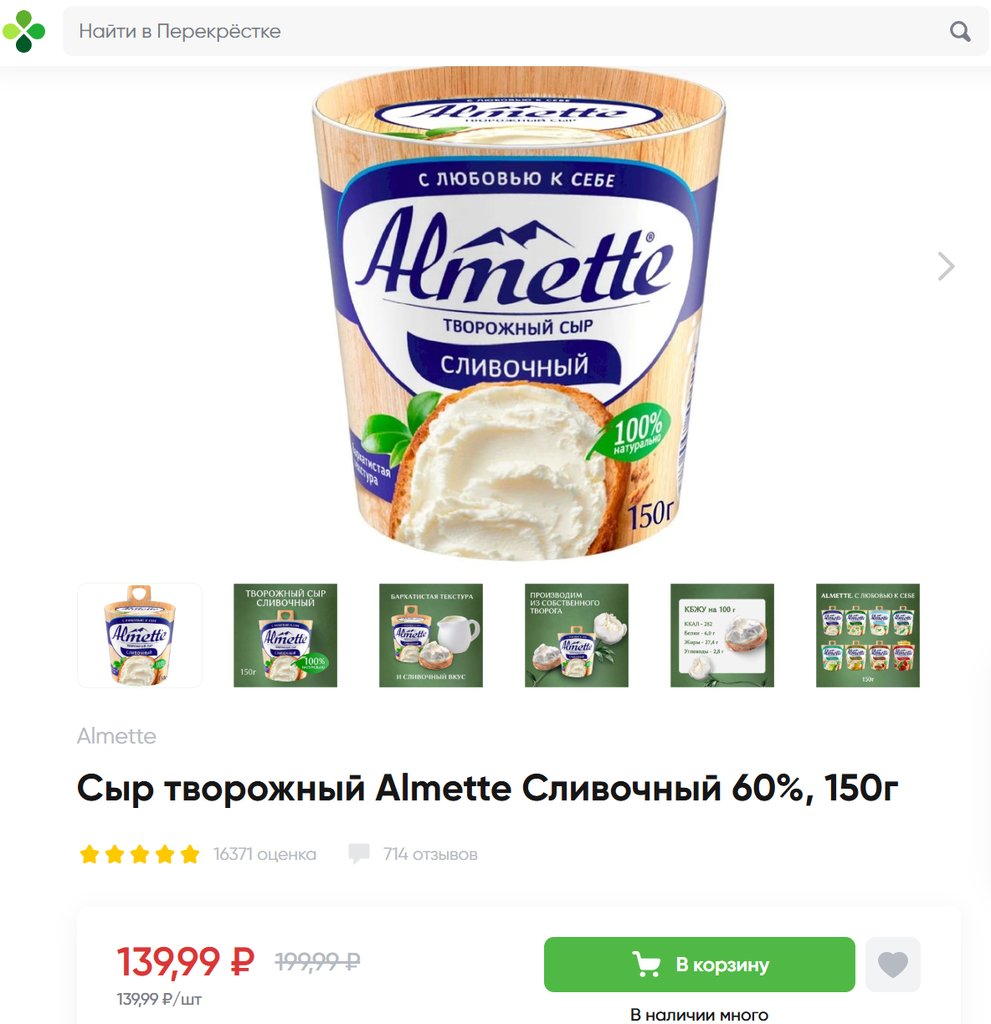Screen dimensions: 991x1024
Task: Open 'Бархатистая текстура' thumbnail
Action: point(431,635)
